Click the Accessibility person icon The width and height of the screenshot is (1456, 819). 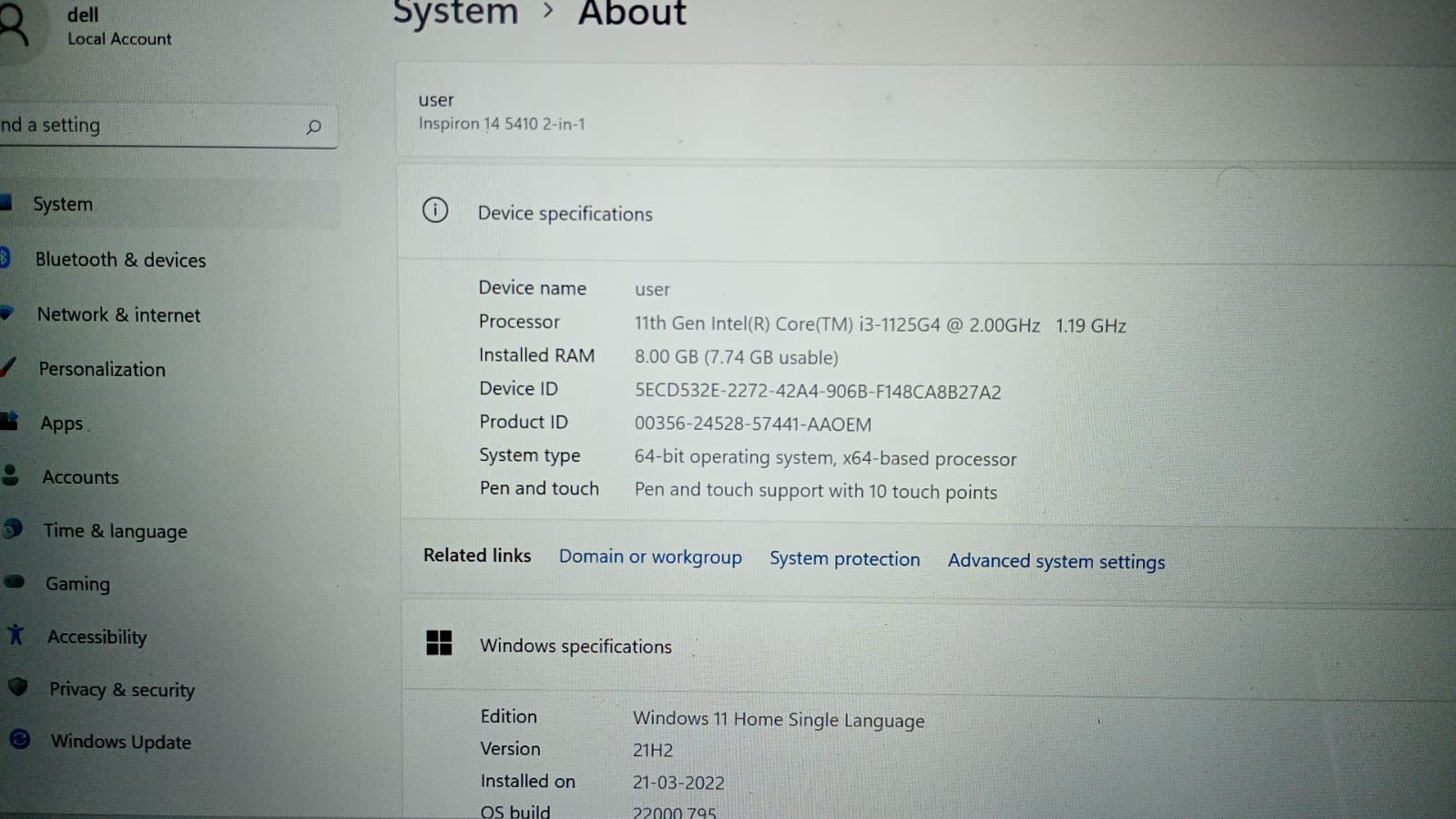click(x=15, y=634)
